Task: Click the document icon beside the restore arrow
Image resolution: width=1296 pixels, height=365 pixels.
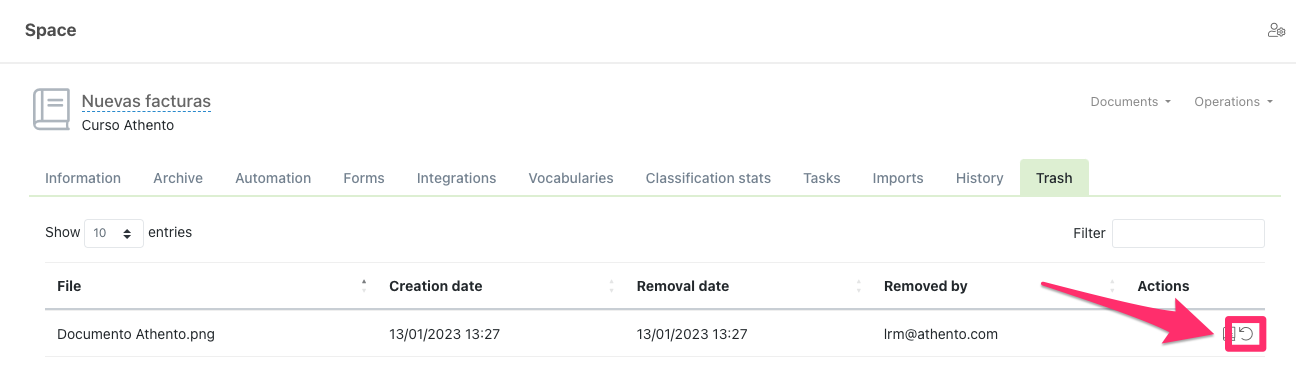Action: tap(1231, 334)
